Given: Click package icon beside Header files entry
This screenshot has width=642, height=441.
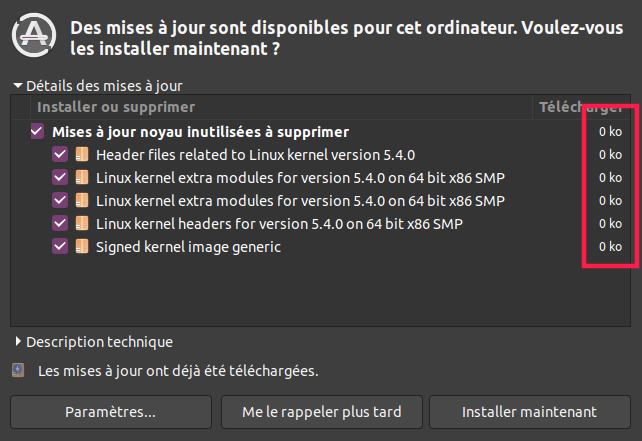Looking at the screenshot, I should (x=82, y=155).
